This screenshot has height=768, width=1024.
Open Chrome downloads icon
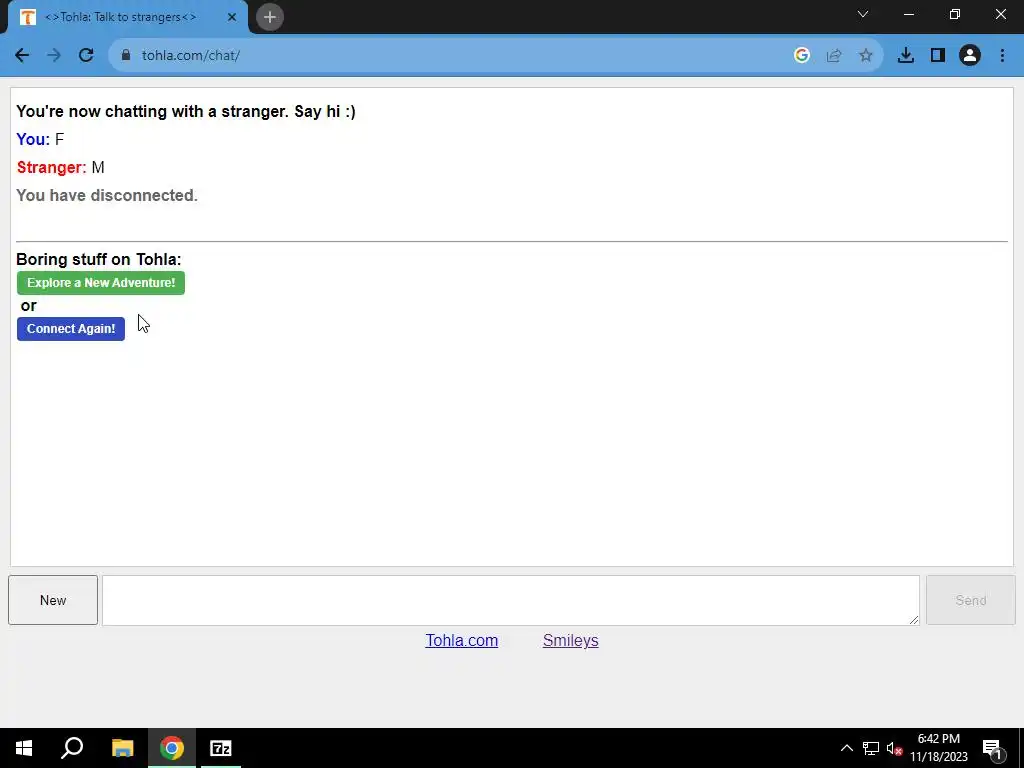pos(906,56)
